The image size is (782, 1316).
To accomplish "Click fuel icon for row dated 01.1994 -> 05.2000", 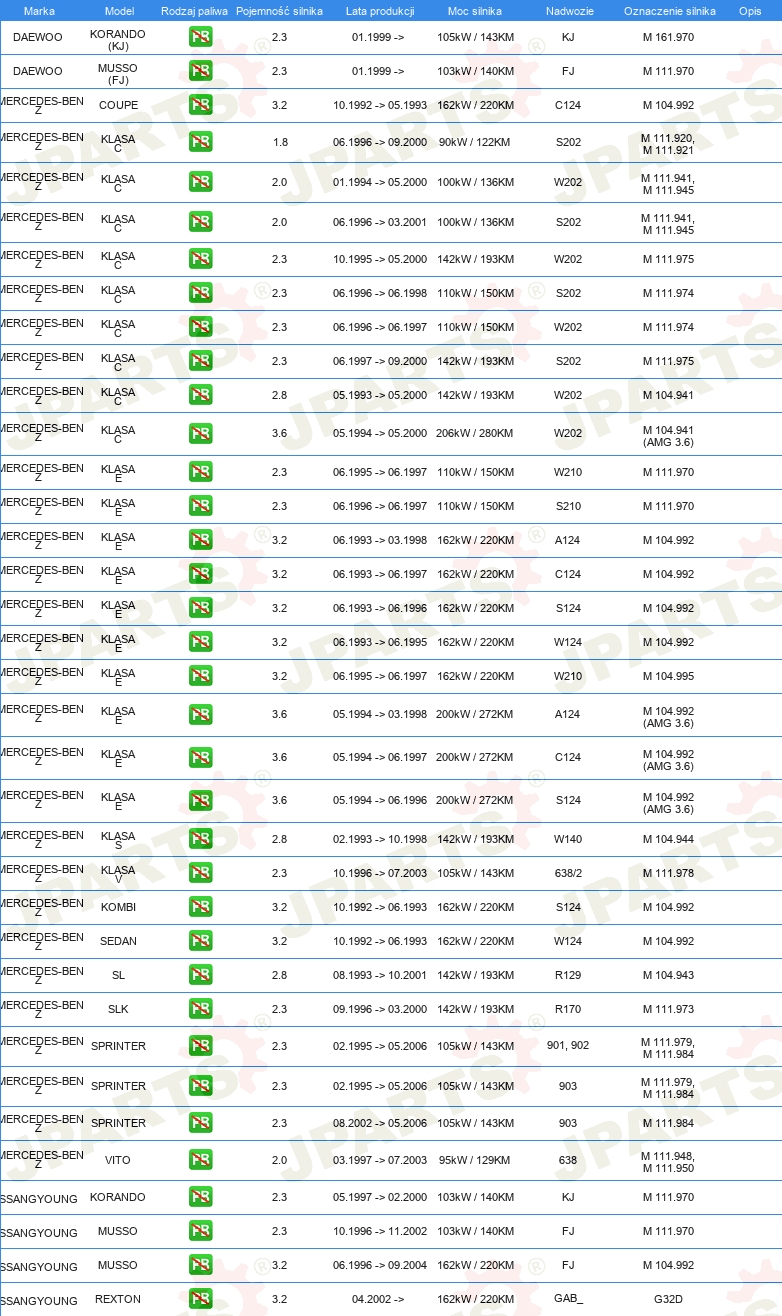I will 200,182.
